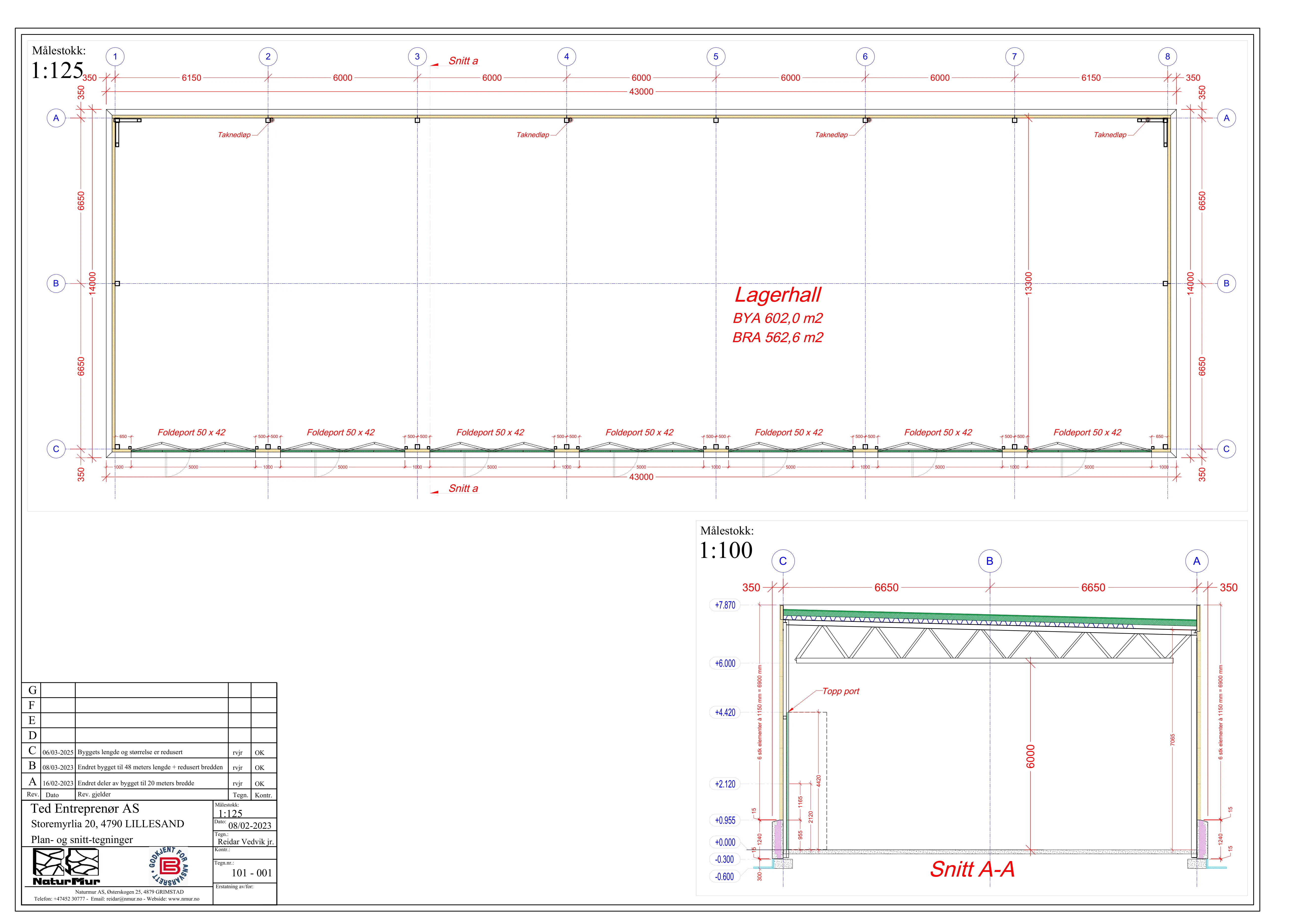Click the 'Erstatning av/for:' field label
Viewport: 1307px width, 924px height.
coord(234,886)
